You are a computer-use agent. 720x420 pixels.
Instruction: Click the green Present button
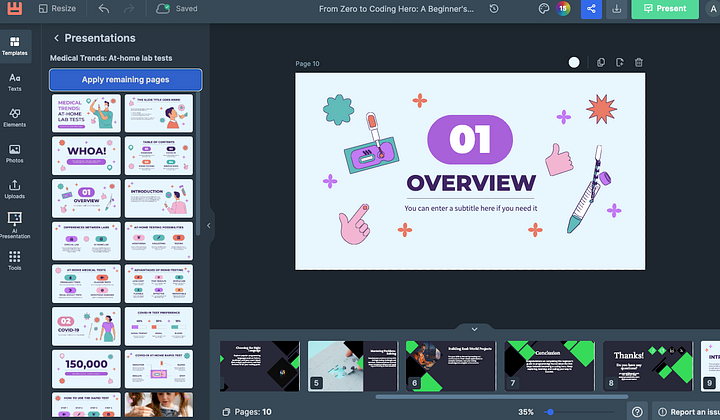coord(665,8)
